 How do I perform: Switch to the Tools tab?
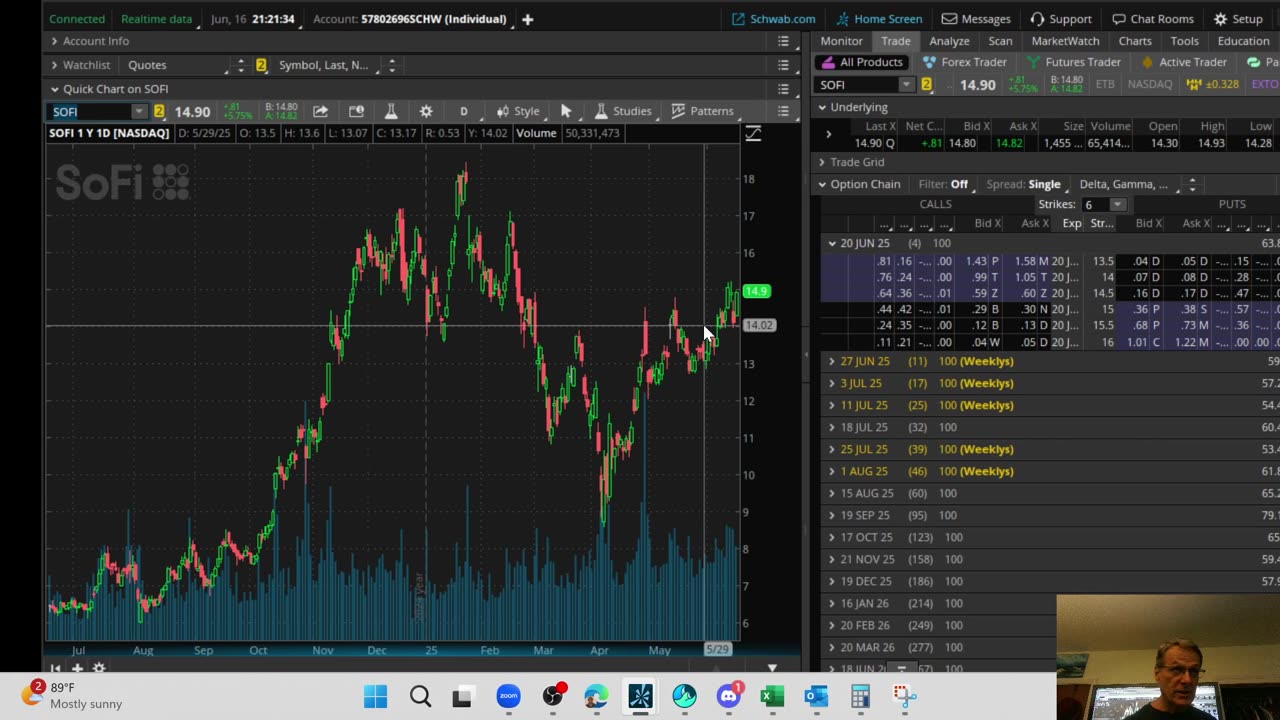click(x=1184, y=41)
